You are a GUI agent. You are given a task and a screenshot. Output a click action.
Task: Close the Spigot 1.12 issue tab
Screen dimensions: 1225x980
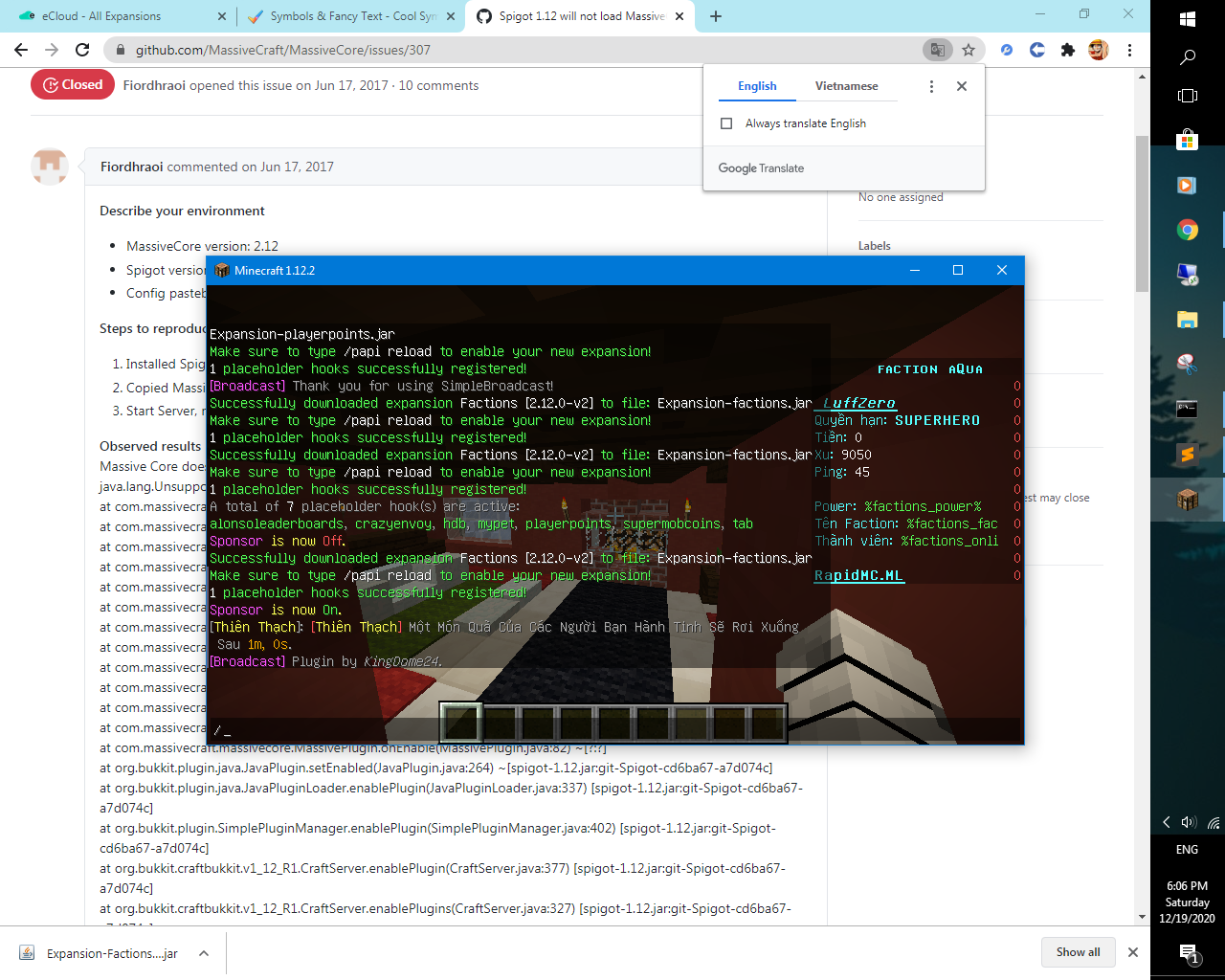(679, 16)
